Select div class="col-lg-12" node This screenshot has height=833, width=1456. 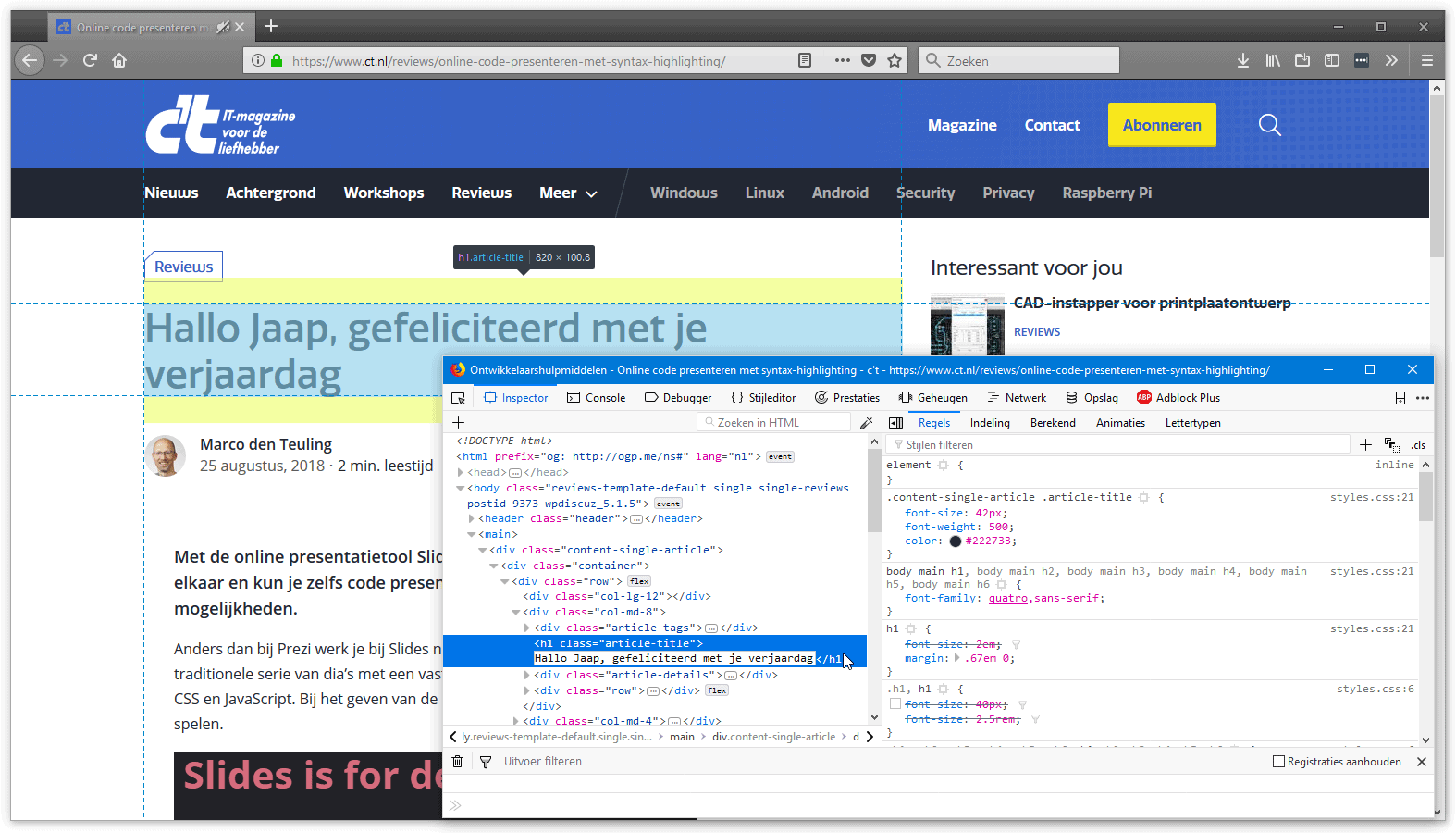click(x=616, y=596)
